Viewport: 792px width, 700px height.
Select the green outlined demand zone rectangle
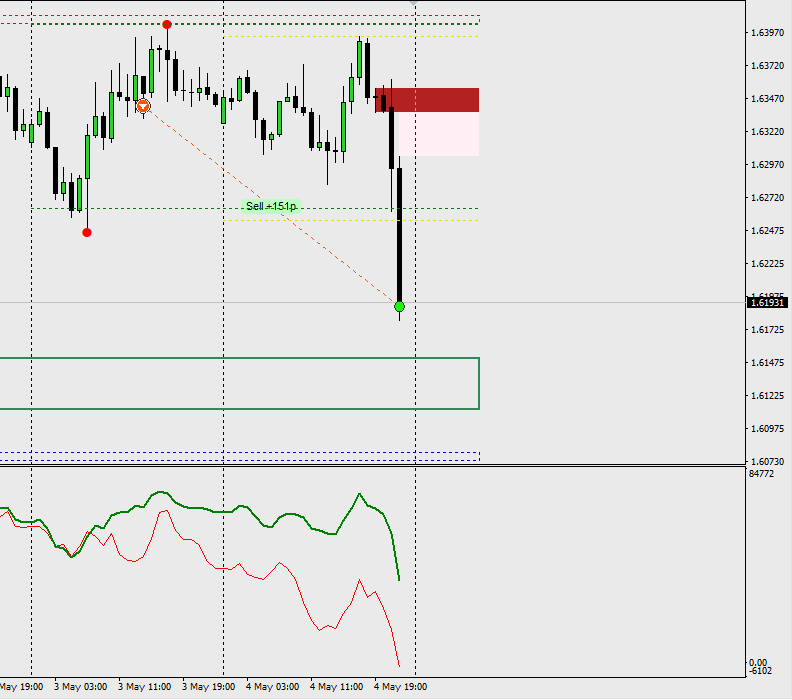pyautogui.click(x=239, y=383)
